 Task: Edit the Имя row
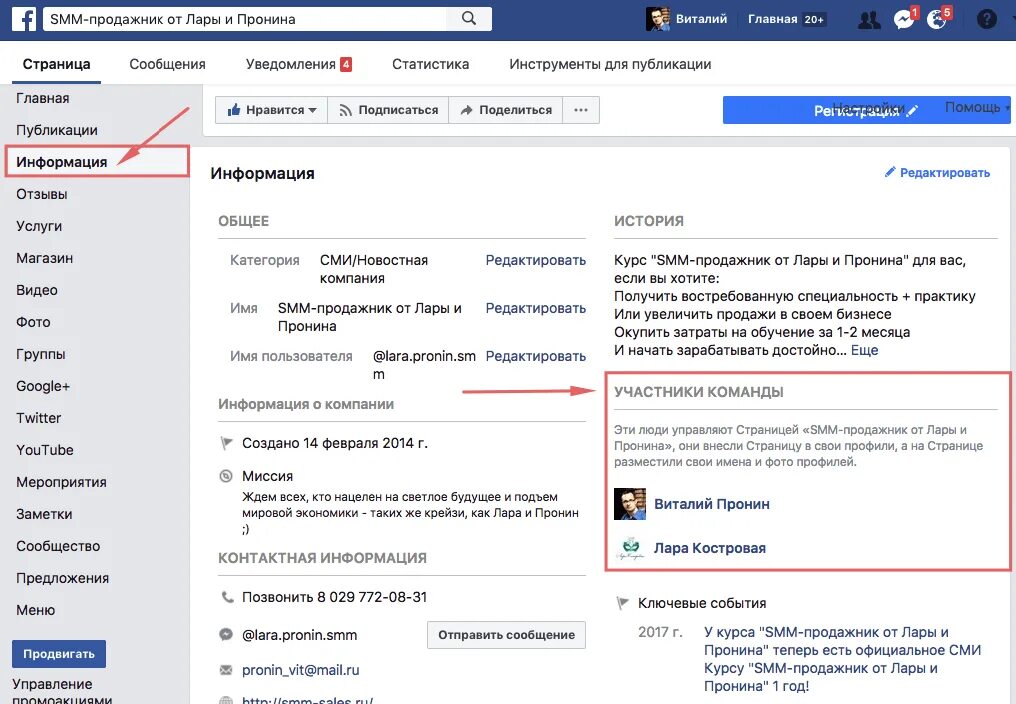click(536, 308)
